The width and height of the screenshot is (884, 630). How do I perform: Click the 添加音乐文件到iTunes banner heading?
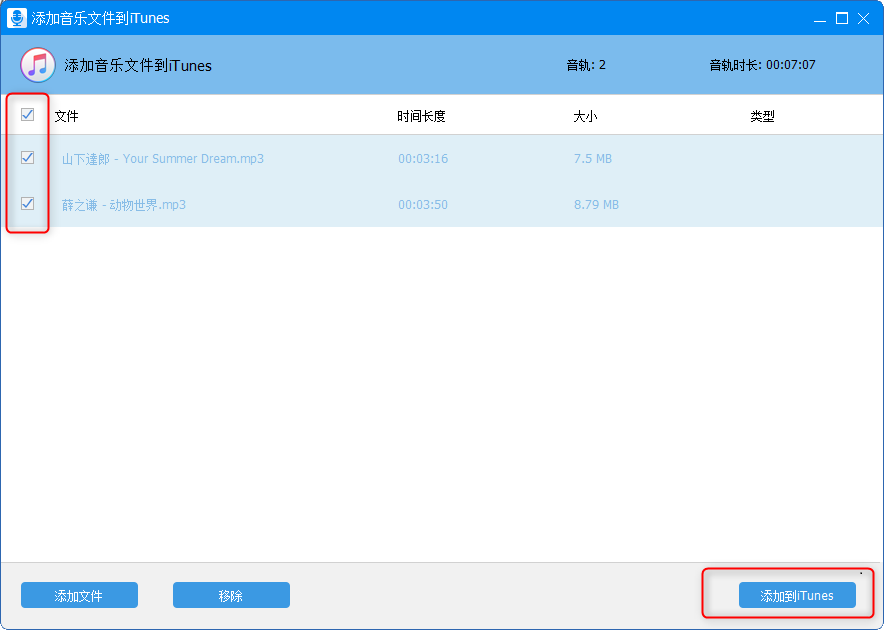coord(138,65)
